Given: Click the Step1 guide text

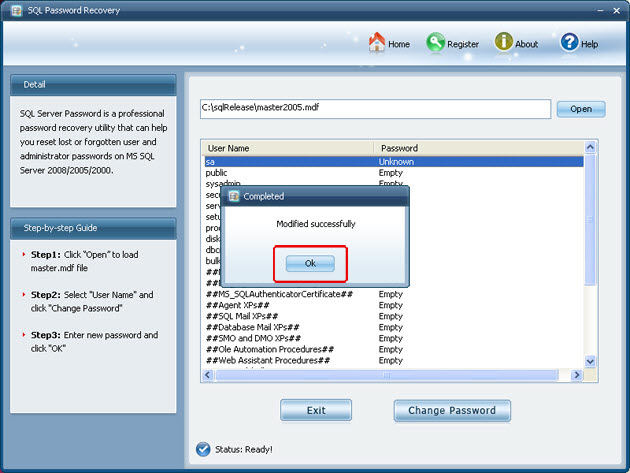Looking at the screenshot, I should pos(85,261).
